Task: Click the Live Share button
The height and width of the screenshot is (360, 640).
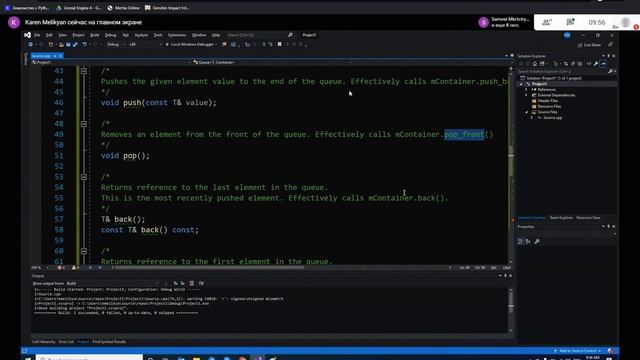Action: pyautogui.click(x=589, y=45)
